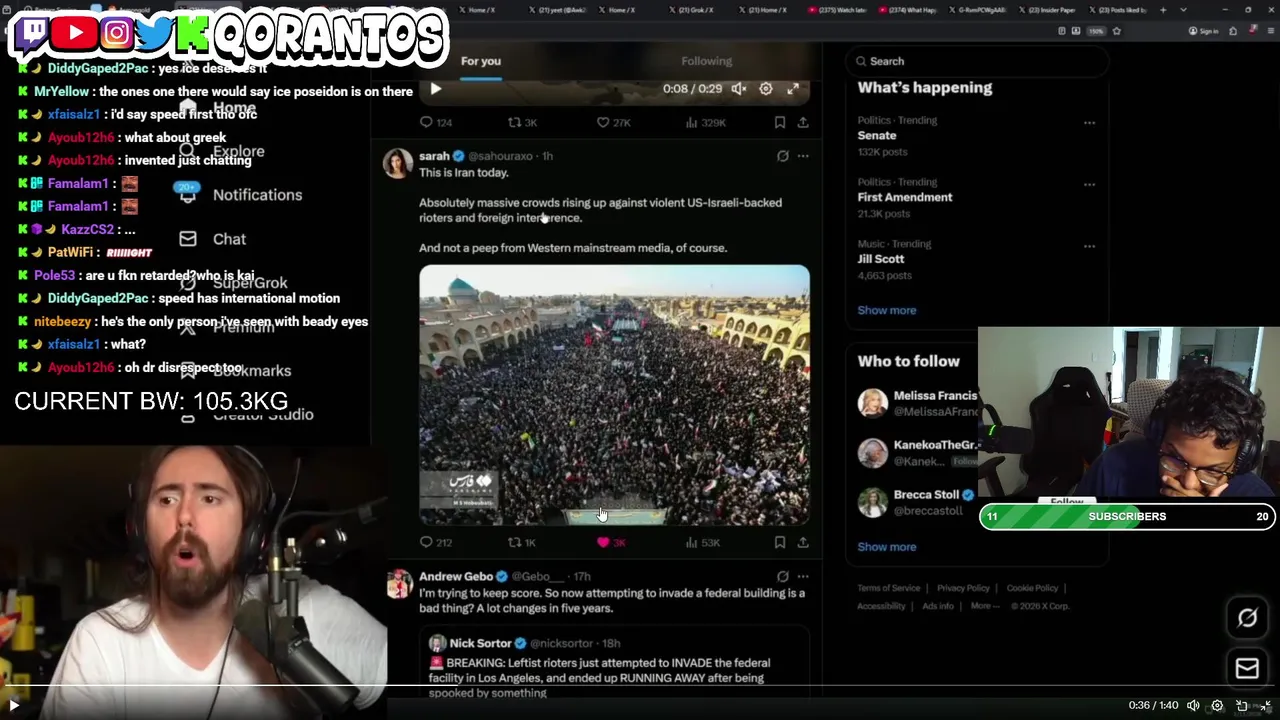This screenshot has width=1280, height=720.
Task: View the top post's 329K views
Action: (705, 122)
